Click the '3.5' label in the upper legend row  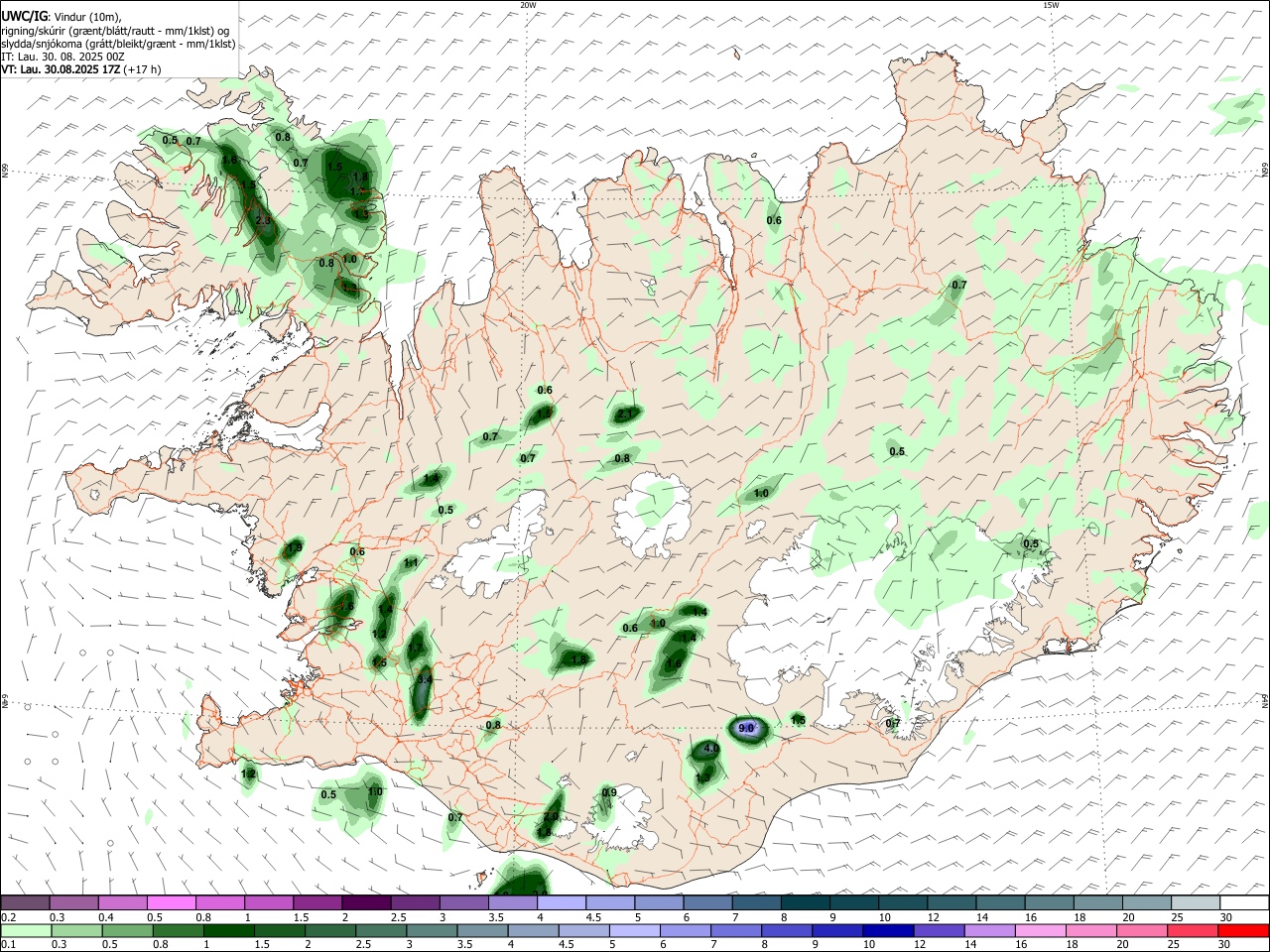pos(495,917)
